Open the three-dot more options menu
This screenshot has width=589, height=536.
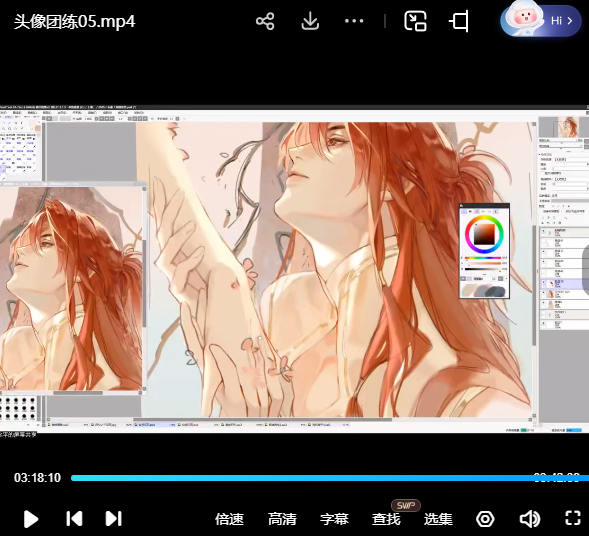click(x=354, y=21)
